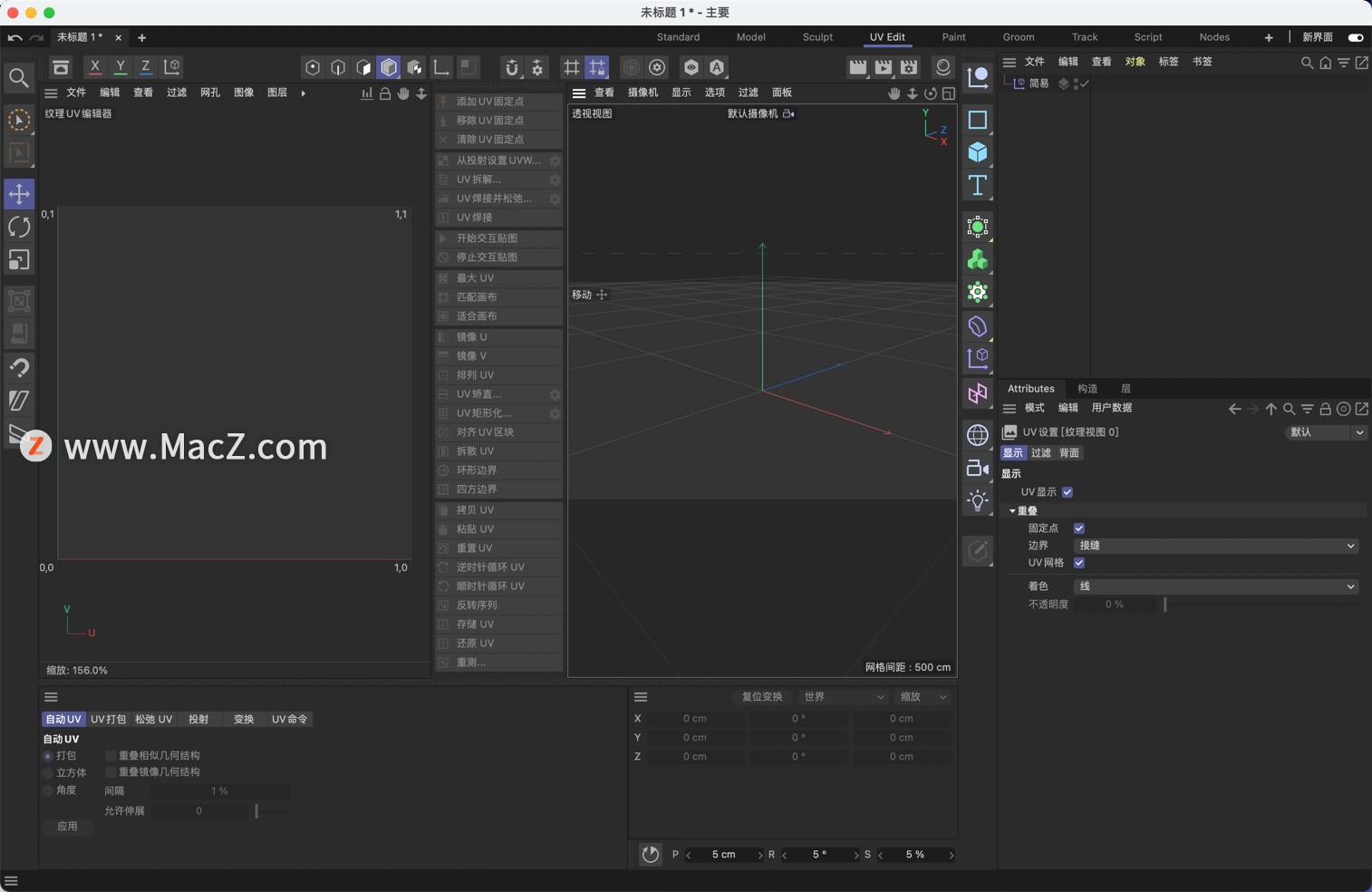The image size is (1372, 892).
Task: Open the 松弛 UV tab
Action: [154, 719]
